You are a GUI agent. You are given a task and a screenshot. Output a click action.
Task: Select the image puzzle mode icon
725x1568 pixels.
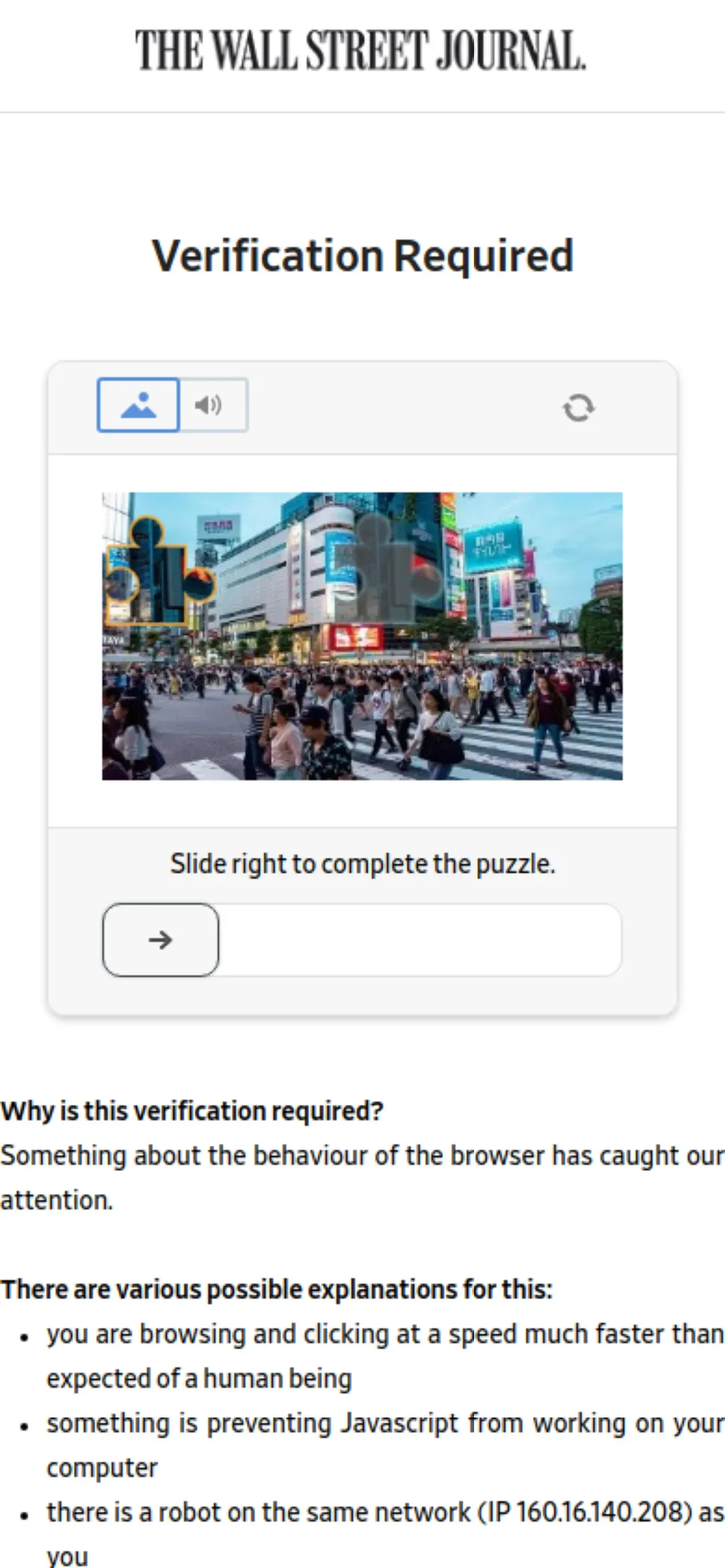pos(138,405)
